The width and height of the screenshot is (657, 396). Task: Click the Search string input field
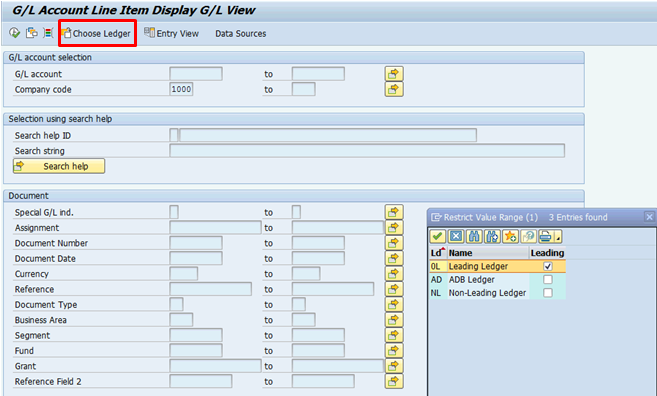pos(367,151)
